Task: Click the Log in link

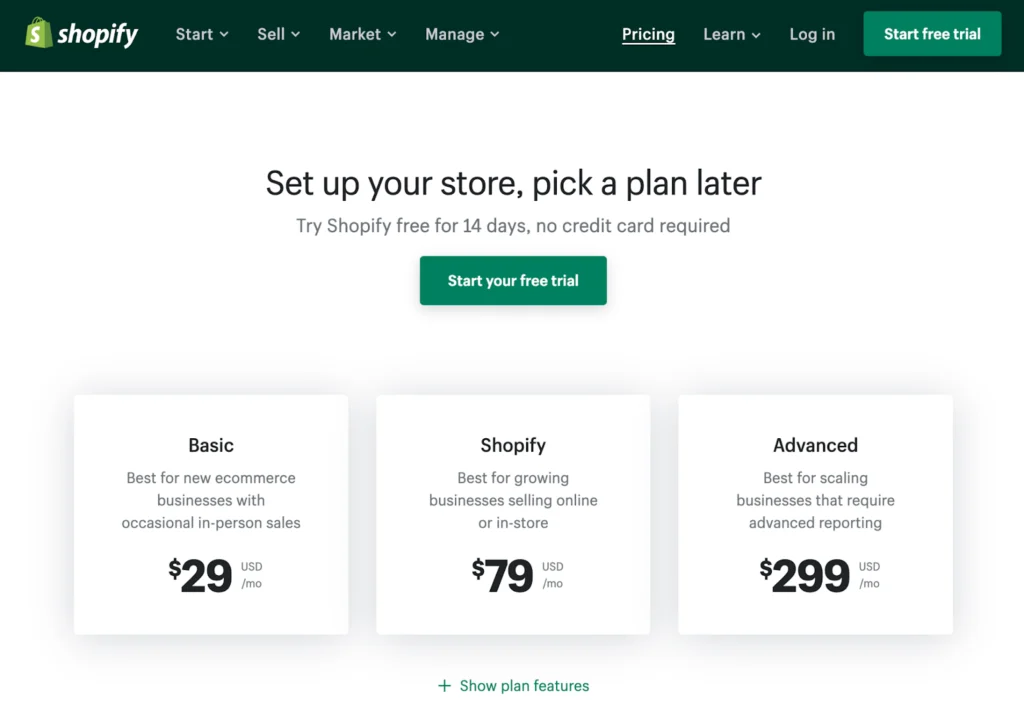Action: point(811,34)
